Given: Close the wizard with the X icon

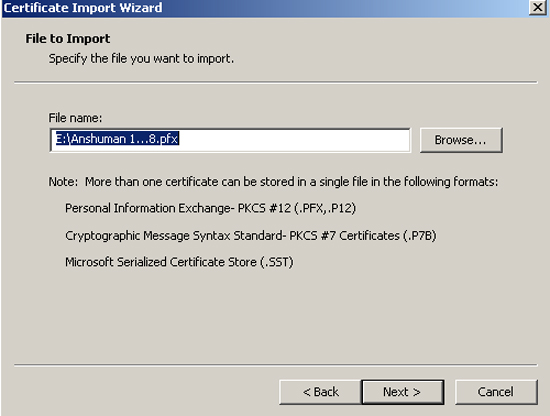Looking at the screenshot, I should pyautogui.click(x=537, y=7).
